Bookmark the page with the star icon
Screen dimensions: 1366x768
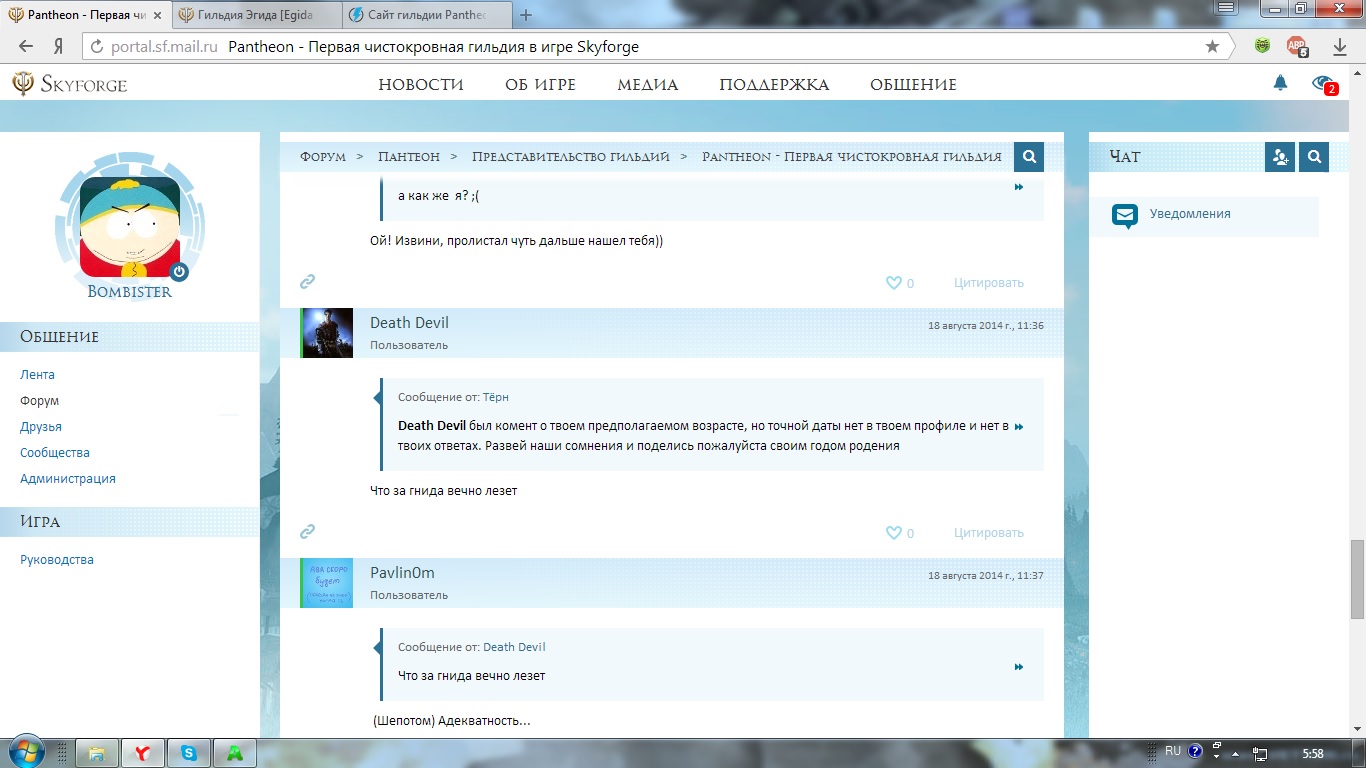[1213, 46]
